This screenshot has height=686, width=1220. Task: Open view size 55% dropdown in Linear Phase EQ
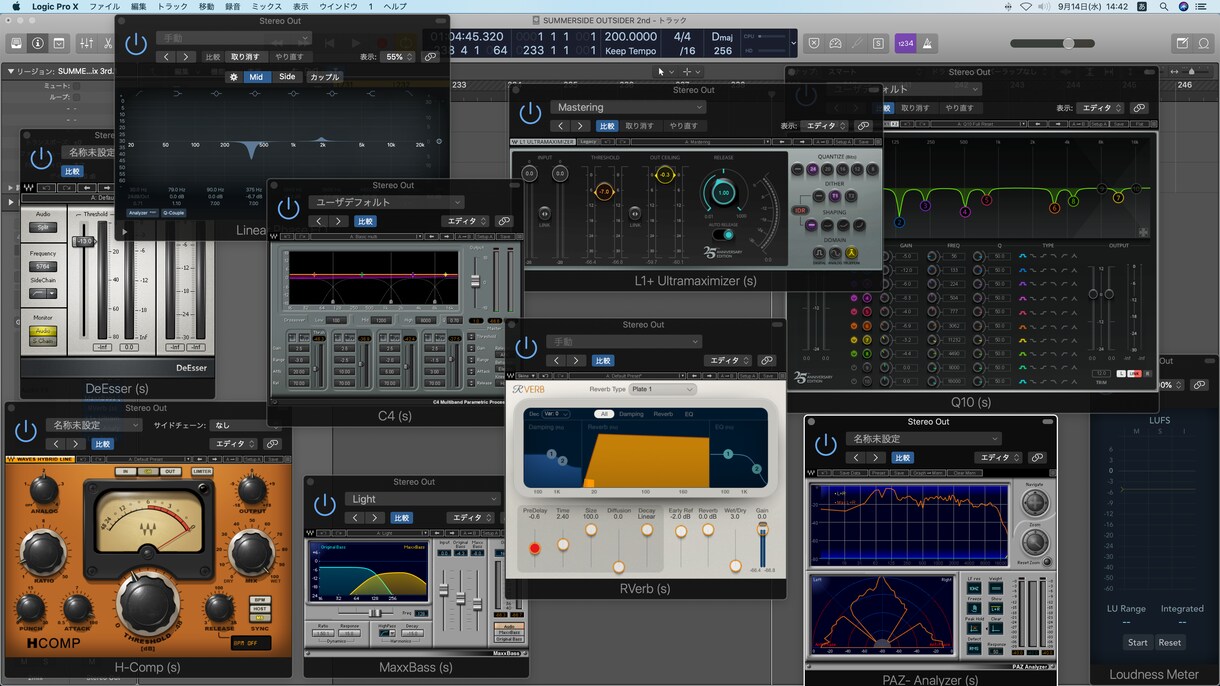click(399, 57)
